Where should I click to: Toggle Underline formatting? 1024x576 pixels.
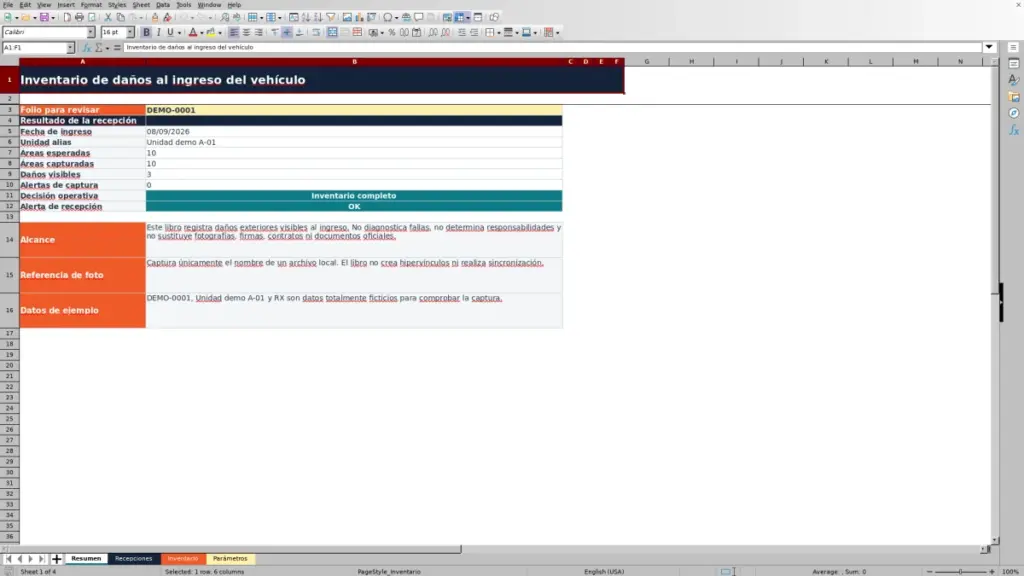(x=170, y=32)
